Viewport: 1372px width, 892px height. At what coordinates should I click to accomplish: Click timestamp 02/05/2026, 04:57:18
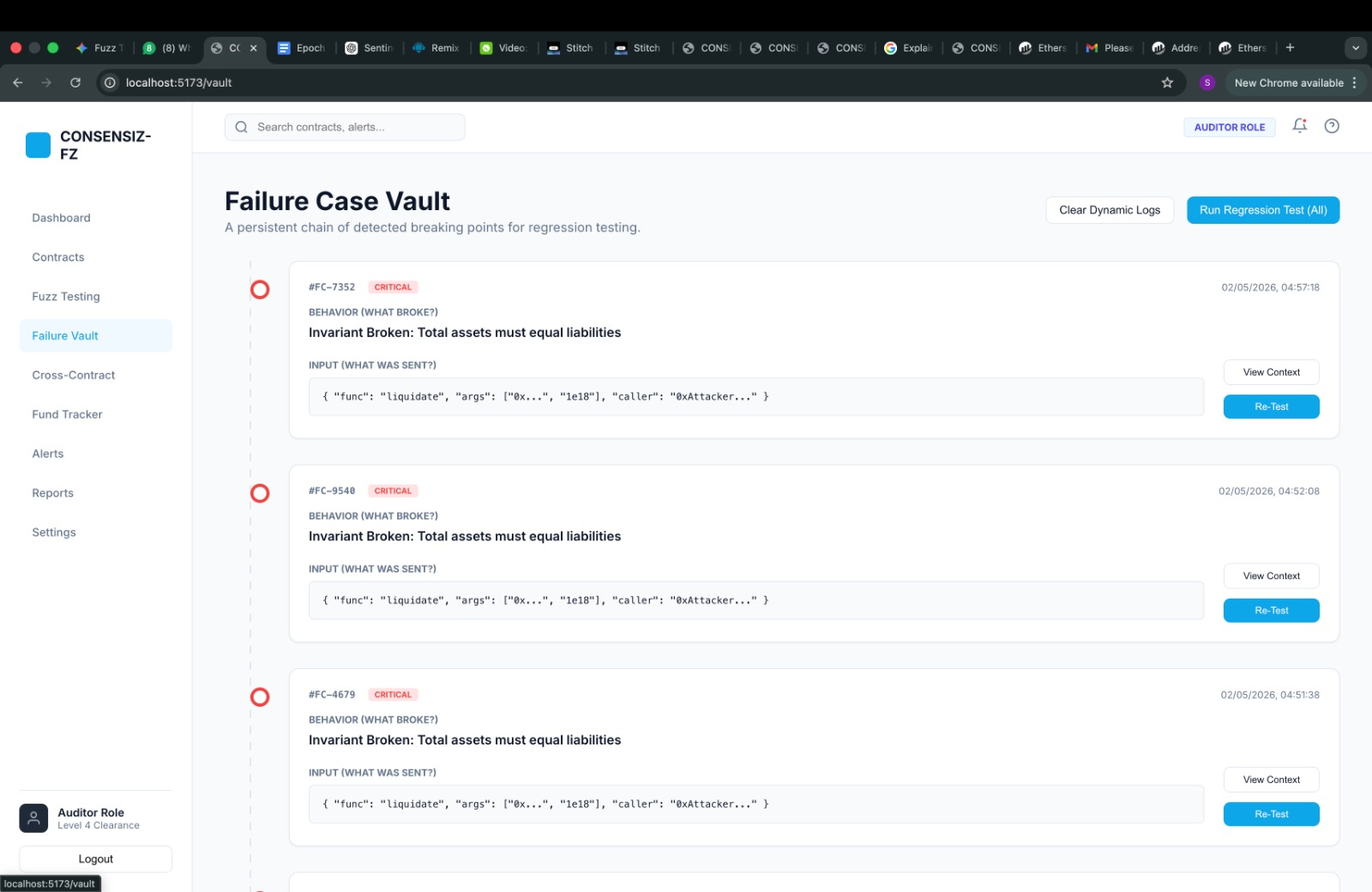(1270, 287)
